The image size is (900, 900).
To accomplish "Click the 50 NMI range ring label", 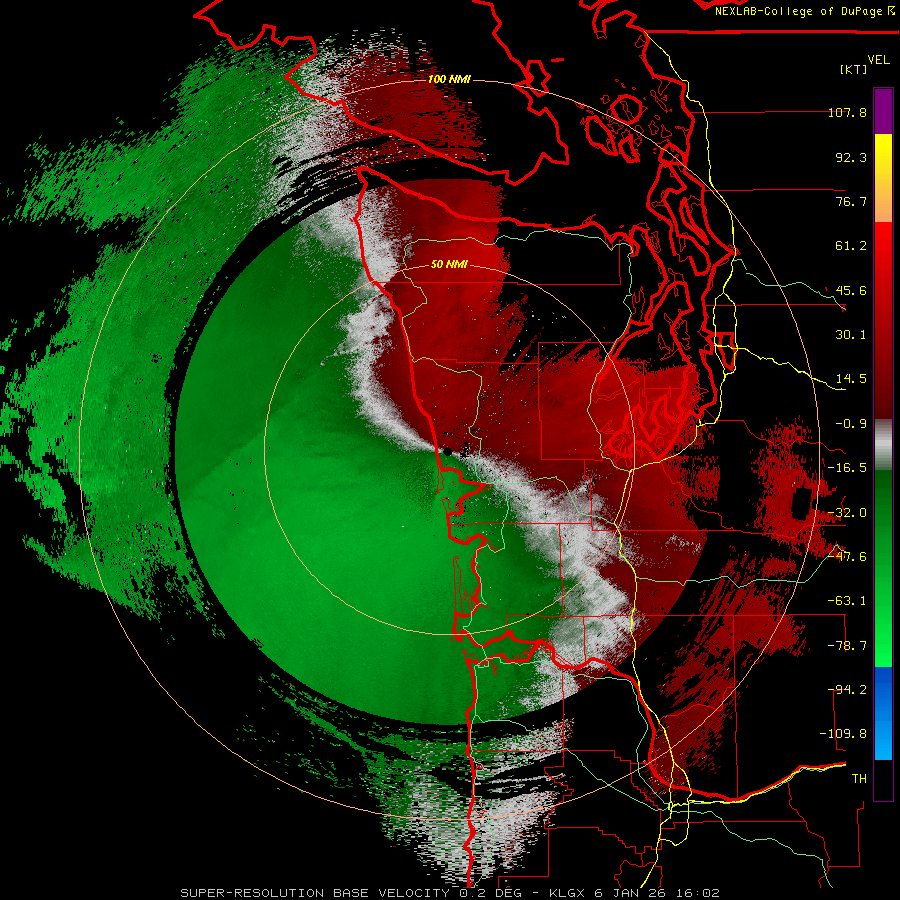I will tap(449, 264).
